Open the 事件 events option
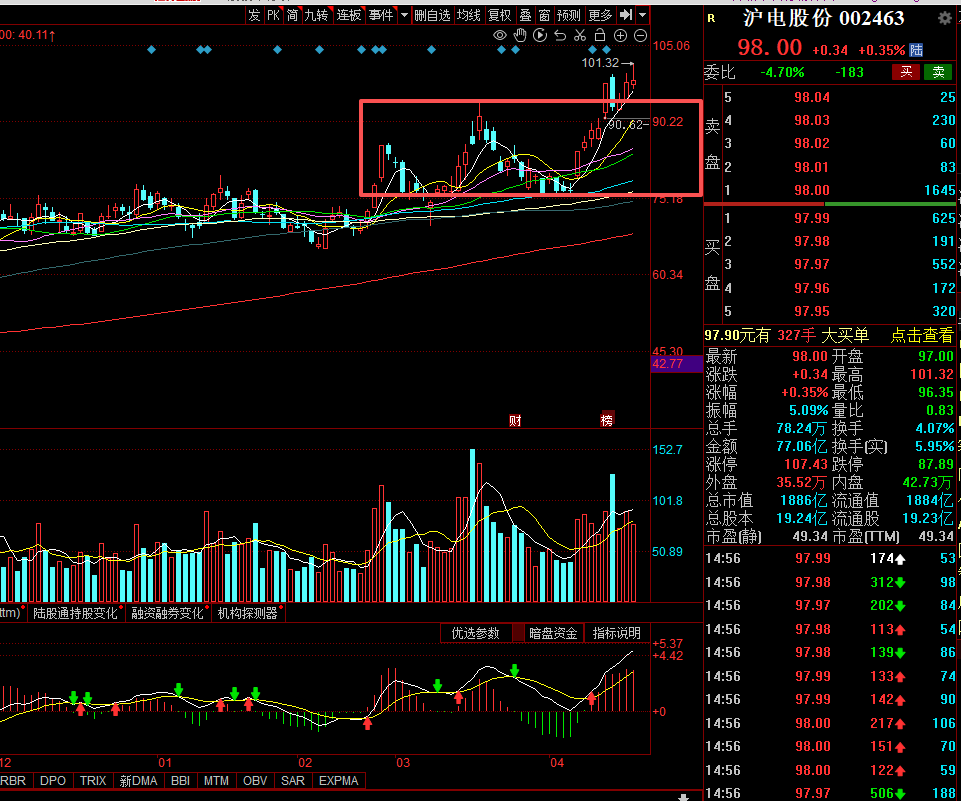 click(381, 15)
